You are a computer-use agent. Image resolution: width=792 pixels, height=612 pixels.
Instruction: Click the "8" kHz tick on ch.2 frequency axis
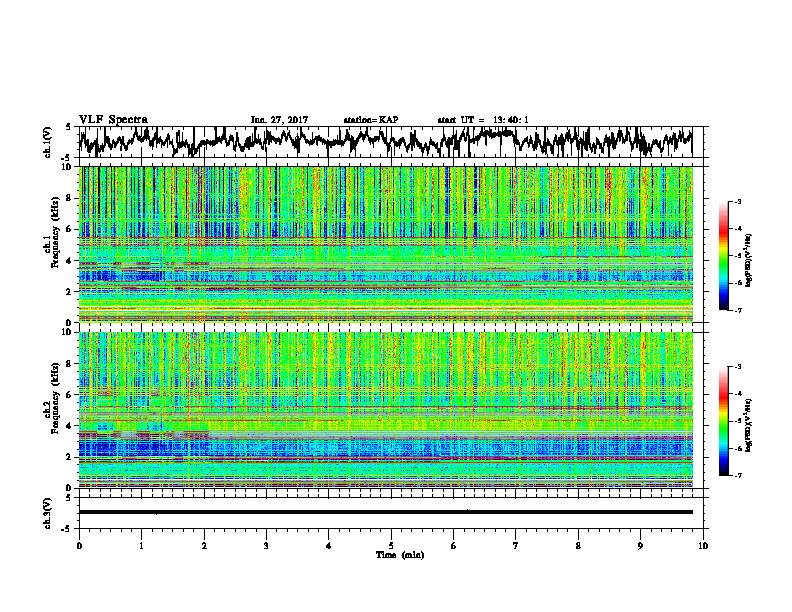click(x=70, y=364)
